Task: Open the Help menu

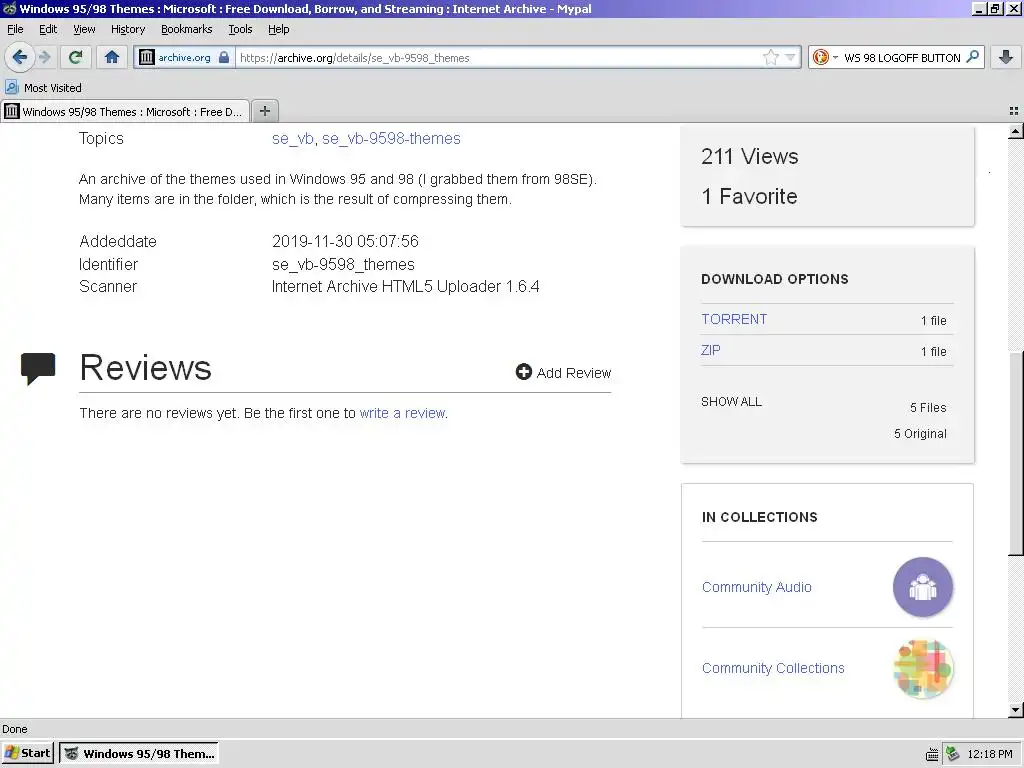Action: [279, 29]
